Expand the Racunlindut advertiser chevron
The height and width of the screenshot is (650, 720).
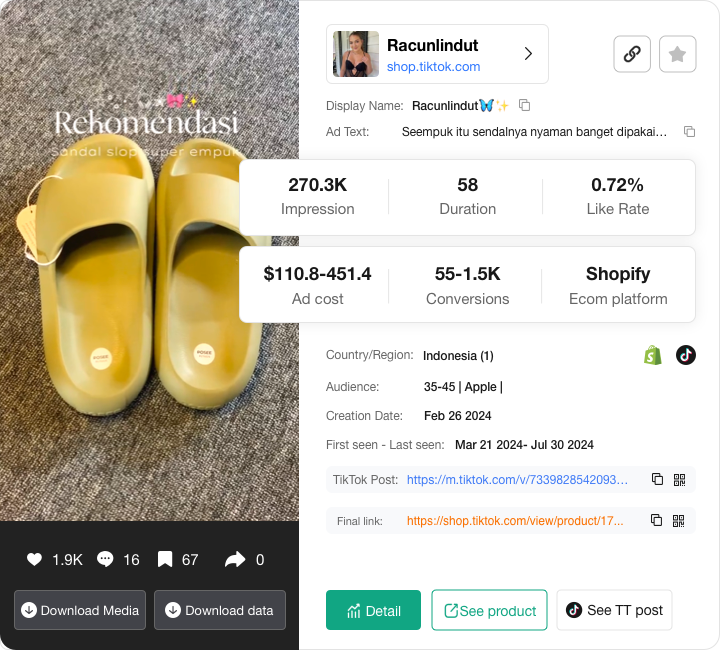(x=528, y=54)
